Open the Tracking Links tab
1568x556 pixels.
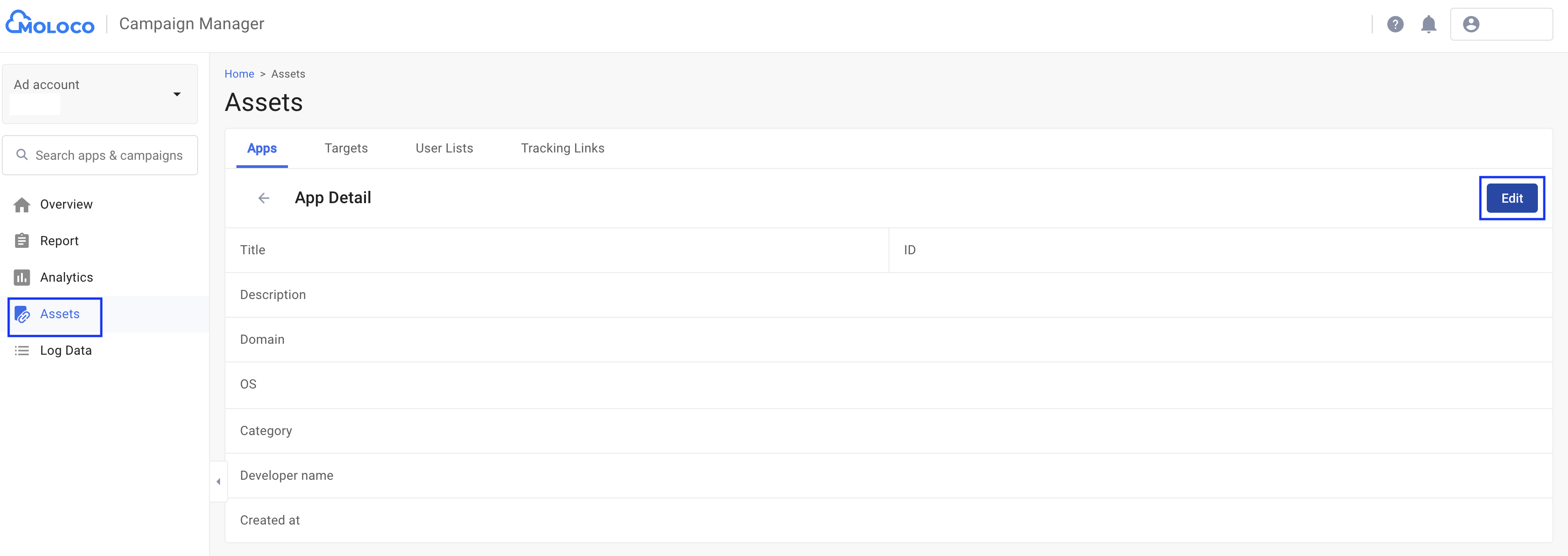[562, 148]
